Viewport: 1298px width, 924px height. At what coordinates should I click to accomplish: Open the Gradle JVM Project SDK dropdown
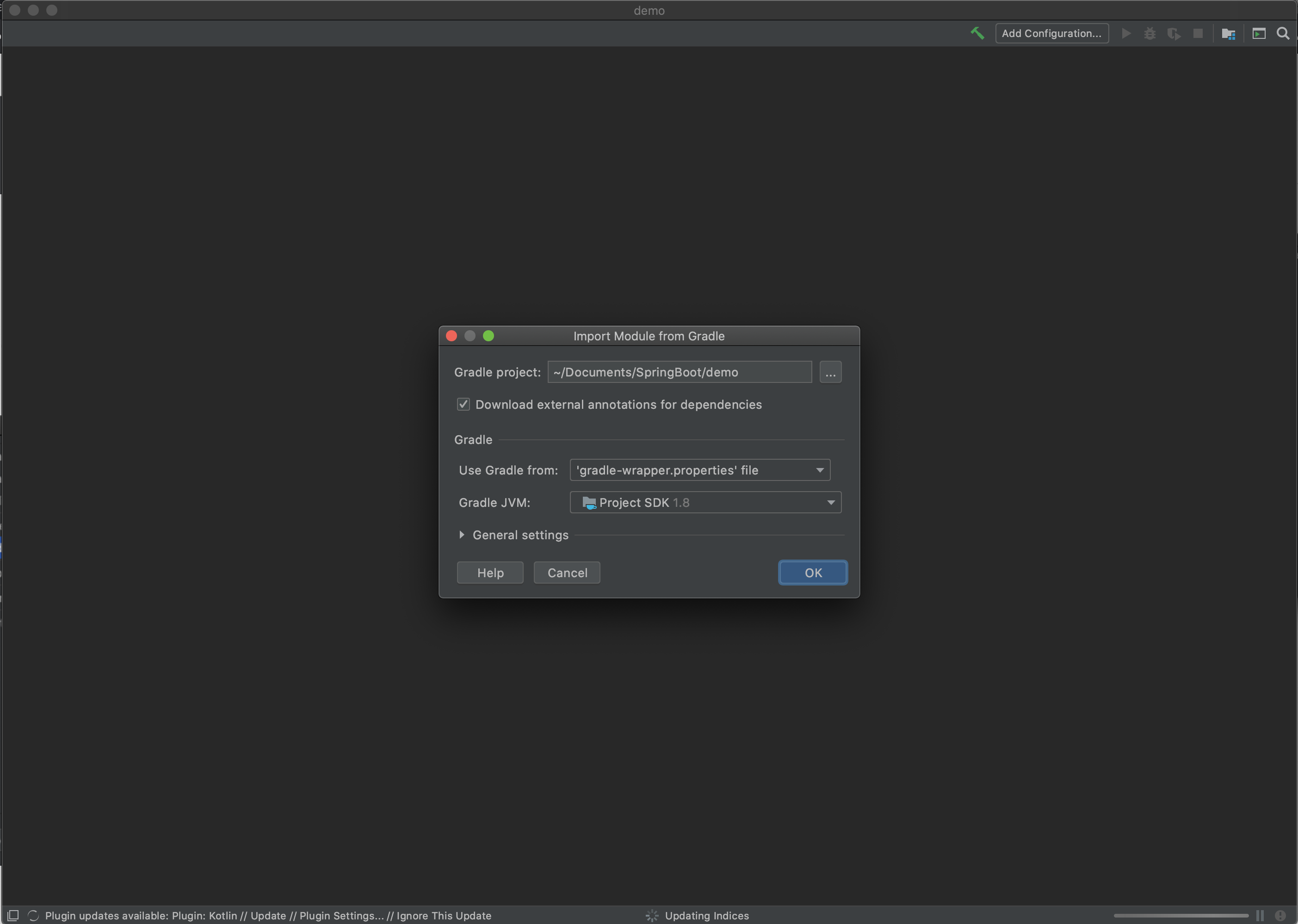pyautogui.click(x=705, y=502)
